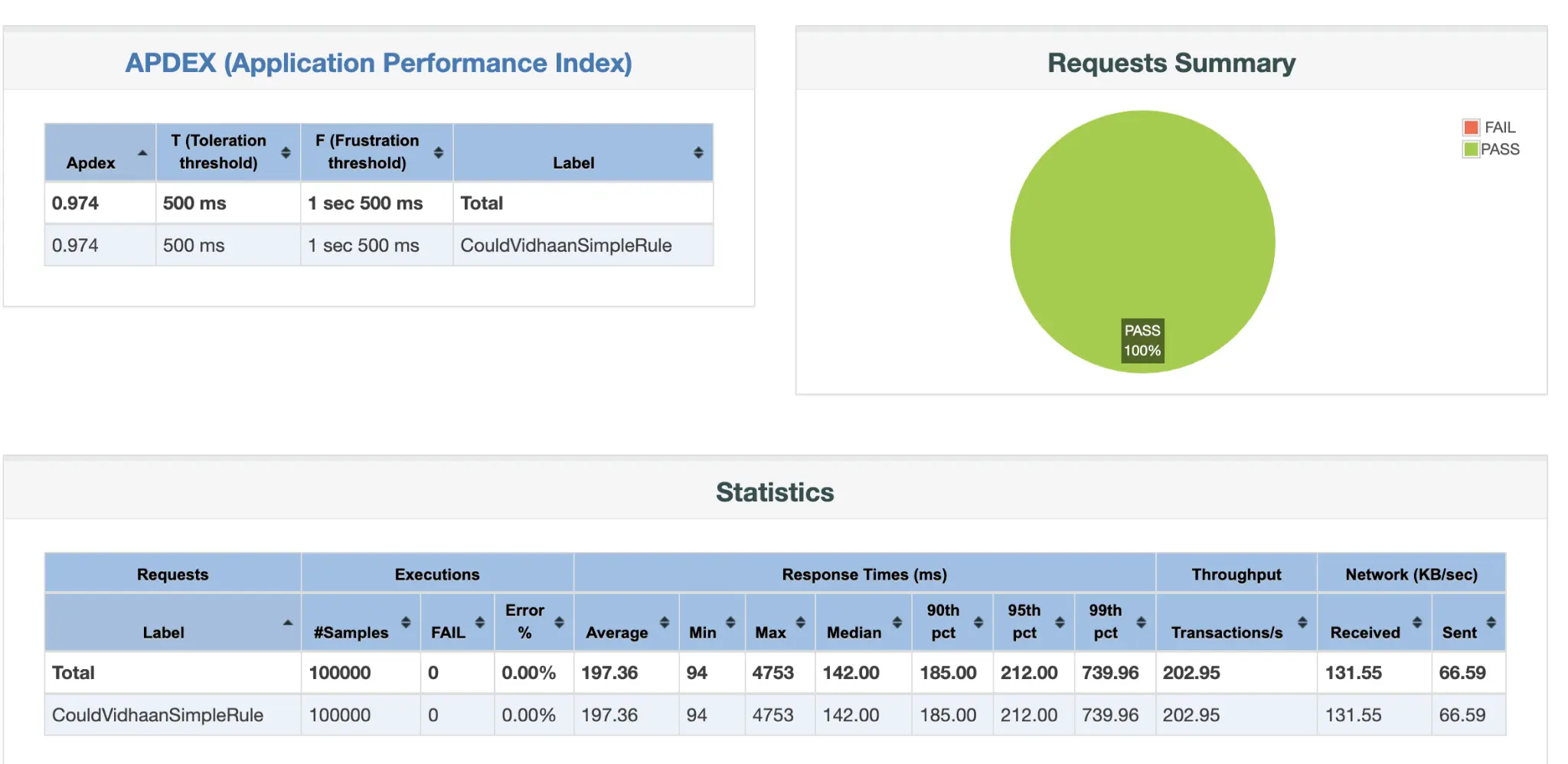Click sort arrows beside Median header
Image resolution: width=1568 pixels, height=764 pixels.
(897, 622)
